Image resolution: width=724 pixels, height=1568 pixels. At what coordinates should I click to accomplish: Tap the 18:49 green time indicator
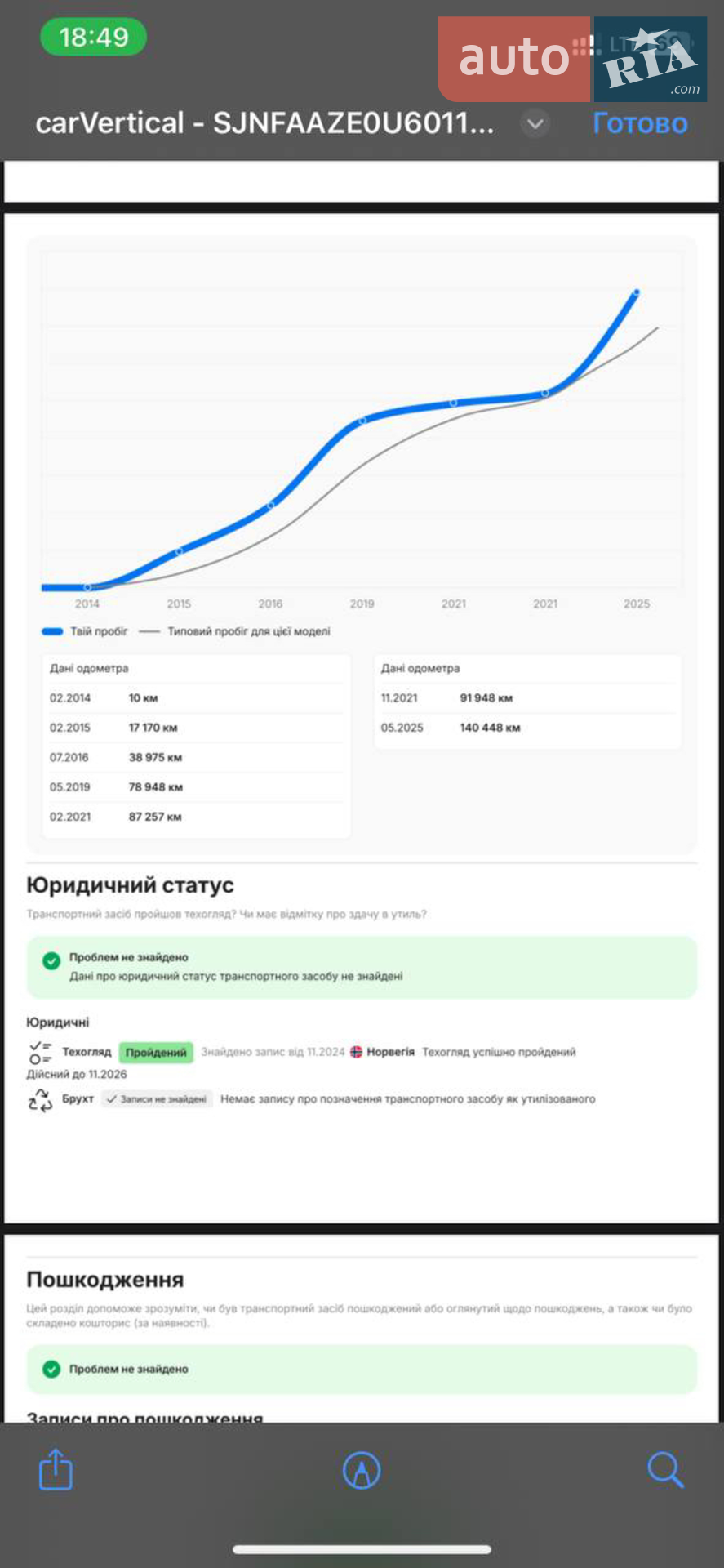coord(93,37)
